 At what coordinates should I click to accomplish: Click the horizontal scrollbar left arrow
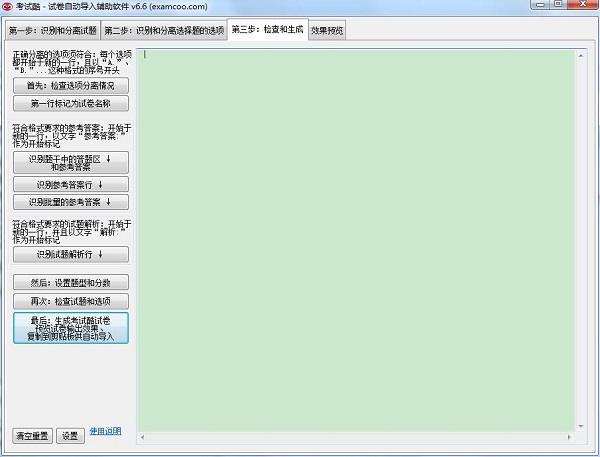coord(142,437)
